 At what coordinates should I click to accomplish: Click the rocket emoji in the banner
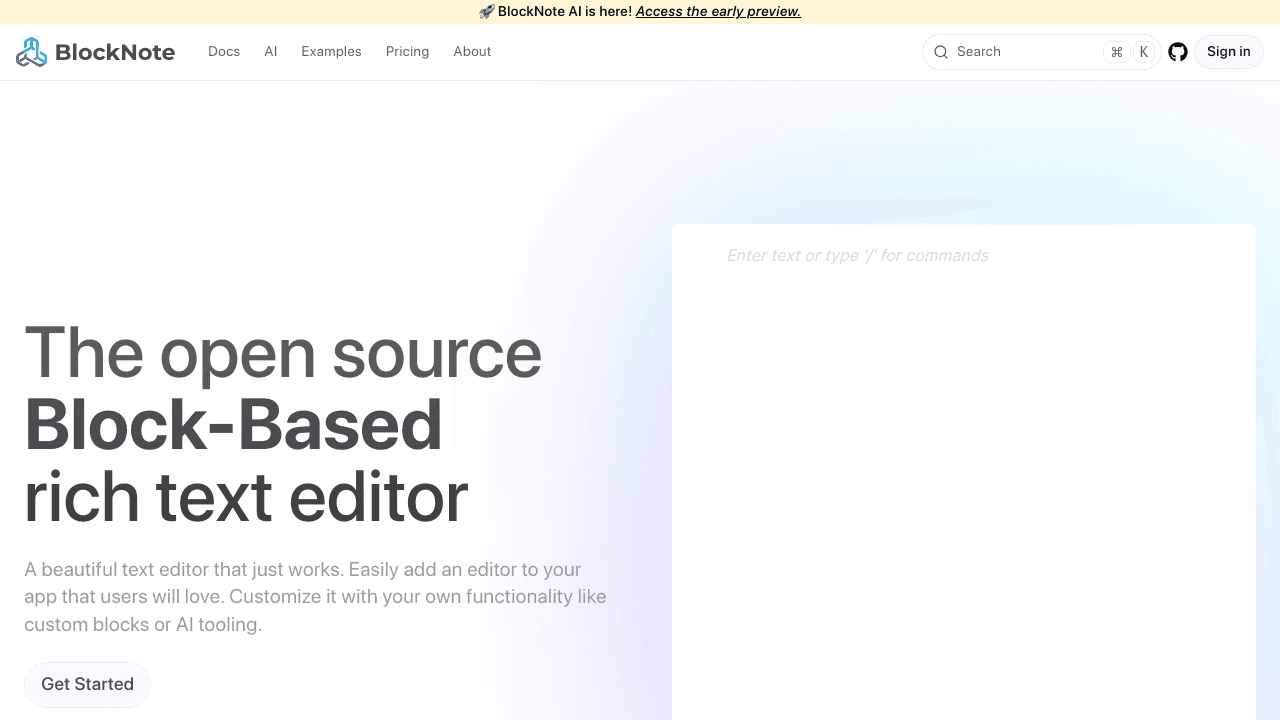[x=487, y=11]
